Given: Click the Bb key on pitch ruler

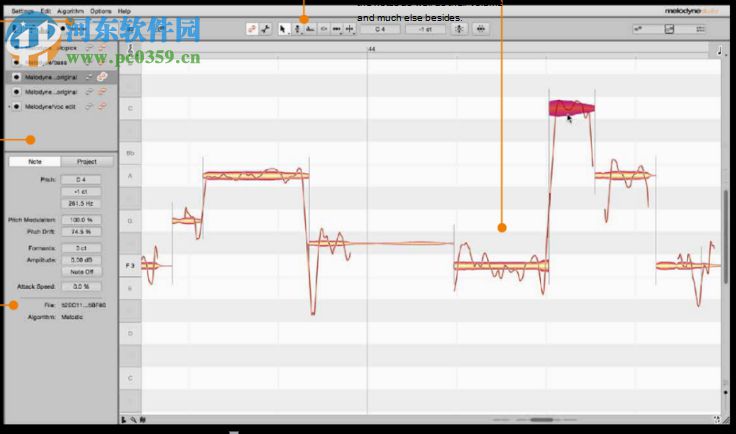Looking at the screenshot, I should click(130, 153).
